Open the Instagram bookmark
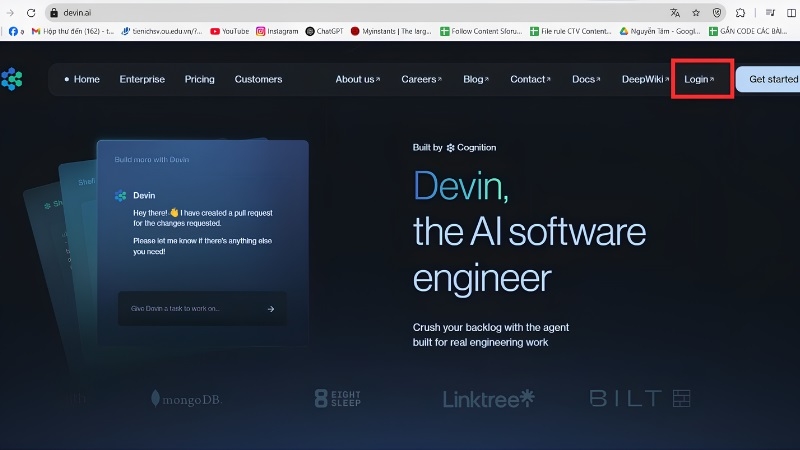 [277, 31]
